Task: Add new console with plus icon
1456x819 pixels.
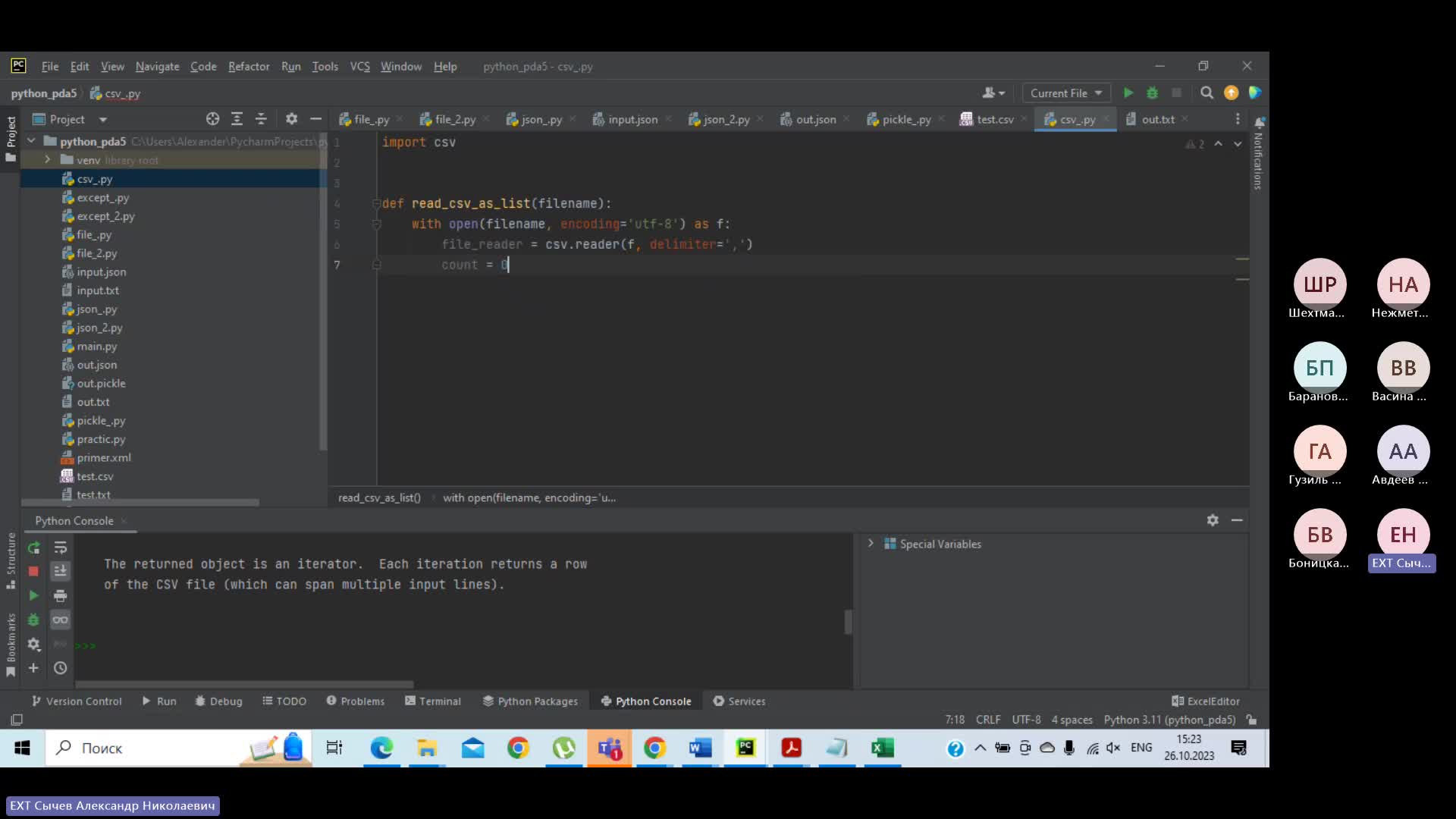Action: pyautogui.click(x=33, y=668)
